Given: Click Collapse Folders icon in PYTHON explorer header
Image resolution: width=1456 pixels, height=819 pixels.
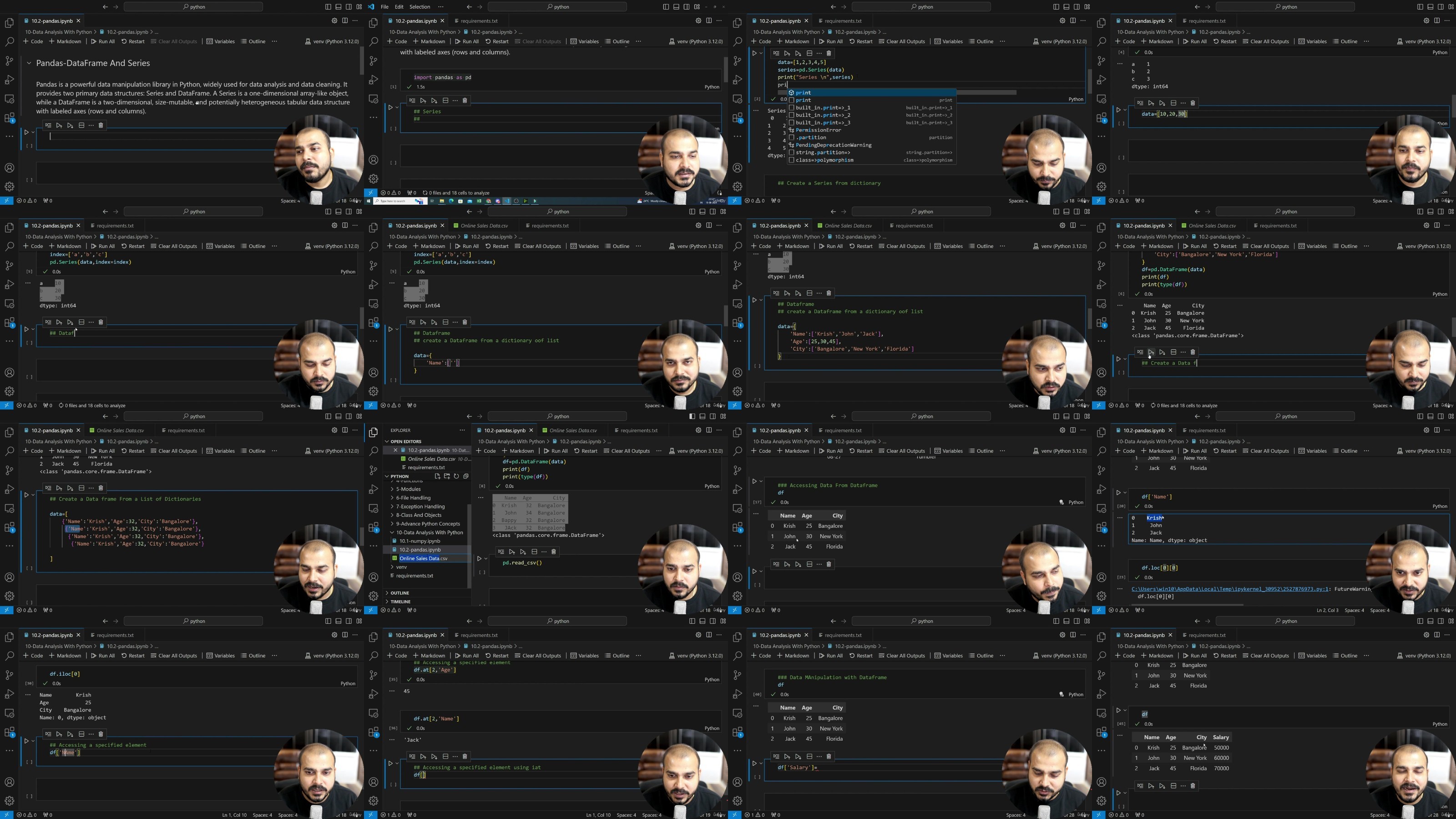Looking at the screenshot, I should click(466, 476).
